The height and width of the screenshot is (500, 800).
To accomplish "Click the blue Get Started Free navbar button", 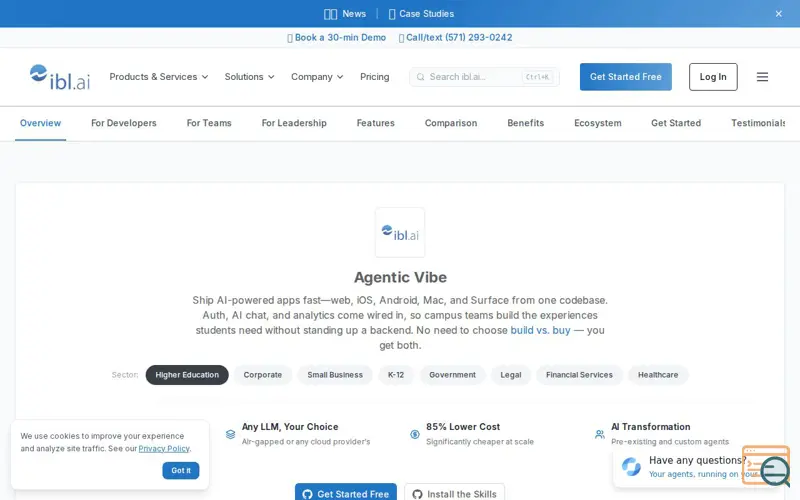I will 626,77.
